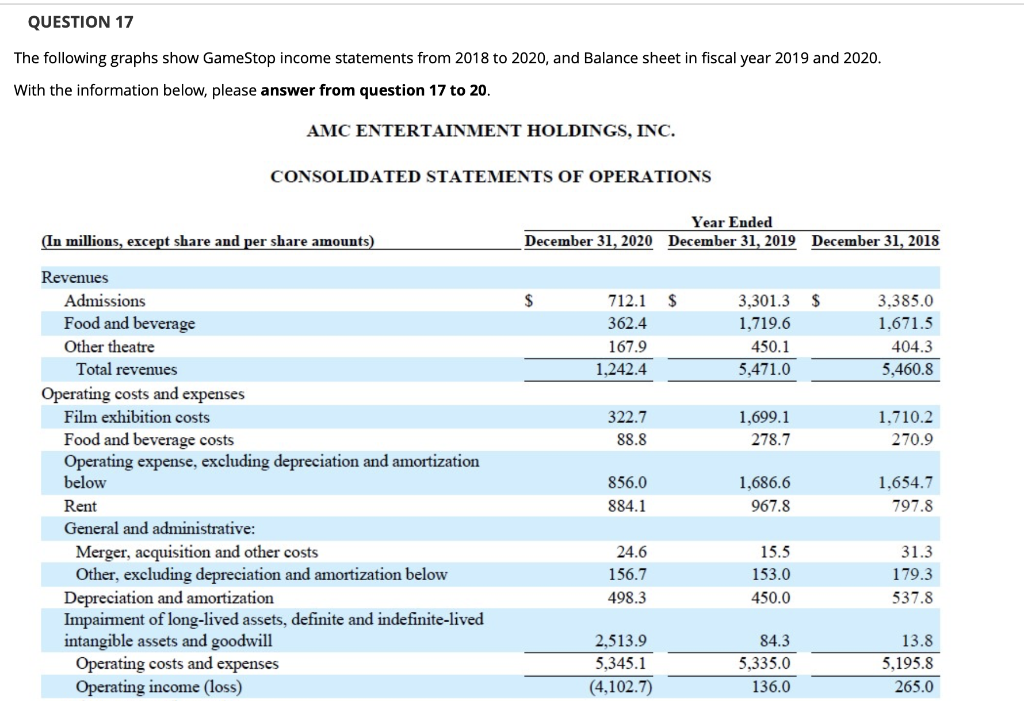
Task: Click the 5,345.1 operating costs total
Action: click(x=620, y=663)
